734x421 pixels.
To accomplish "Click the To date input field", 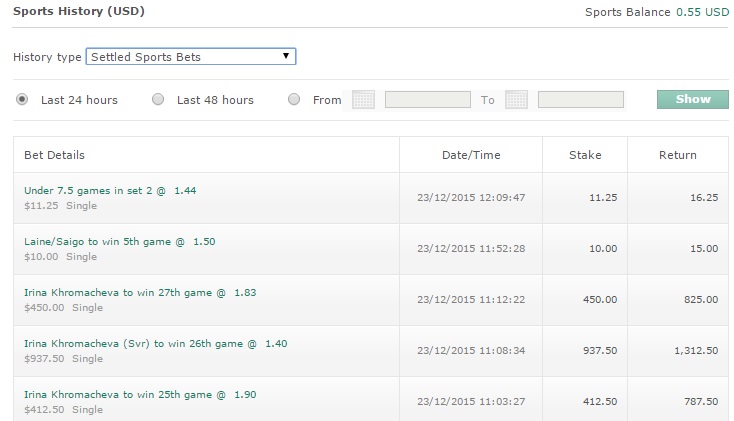I will point(581,100).
